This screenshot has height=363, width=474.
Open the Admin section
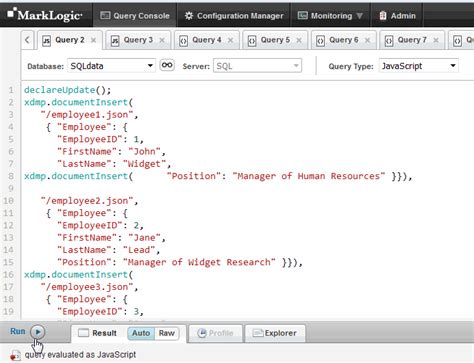point(397,16)
